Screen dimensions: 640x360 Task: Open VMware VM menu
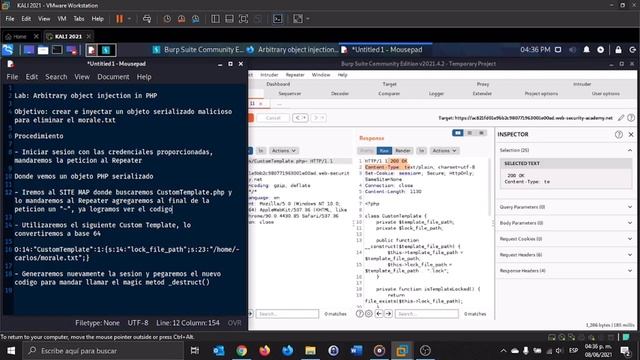[62, 19]
